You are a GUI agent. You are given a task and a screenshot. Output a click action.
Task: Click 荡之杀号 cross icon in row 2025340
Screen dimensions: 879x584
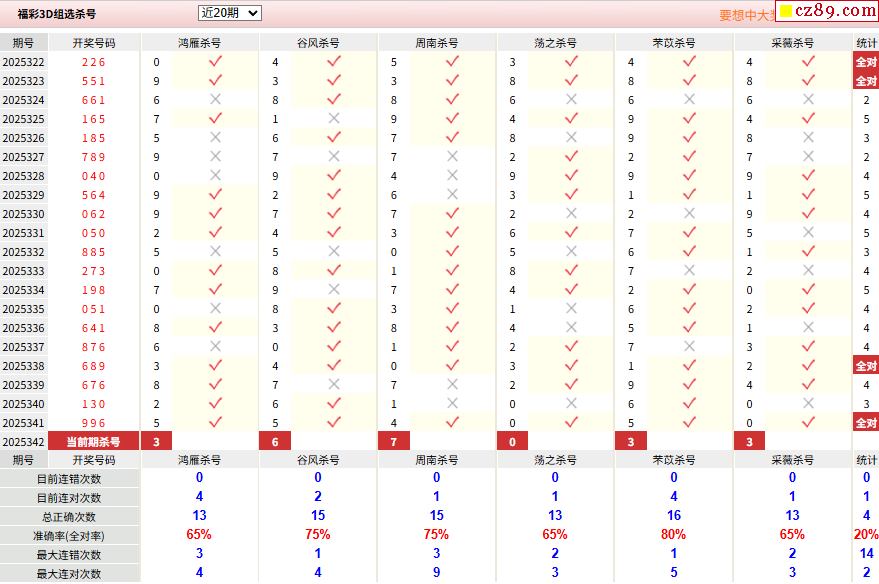pyautogui.click(x=571, y=404)
